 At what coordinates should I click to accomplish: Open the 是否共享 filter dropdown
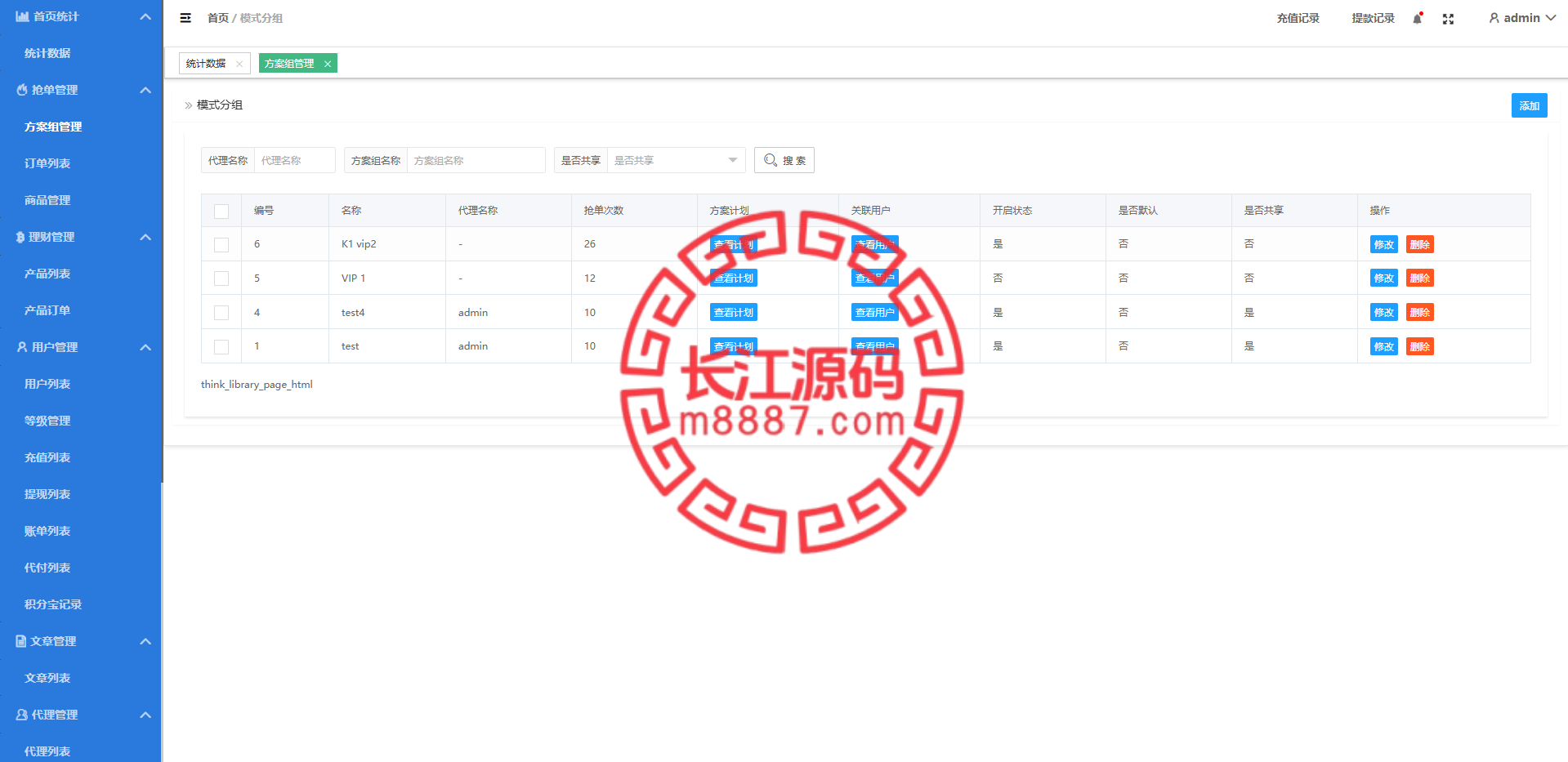[x=677, y=160]
